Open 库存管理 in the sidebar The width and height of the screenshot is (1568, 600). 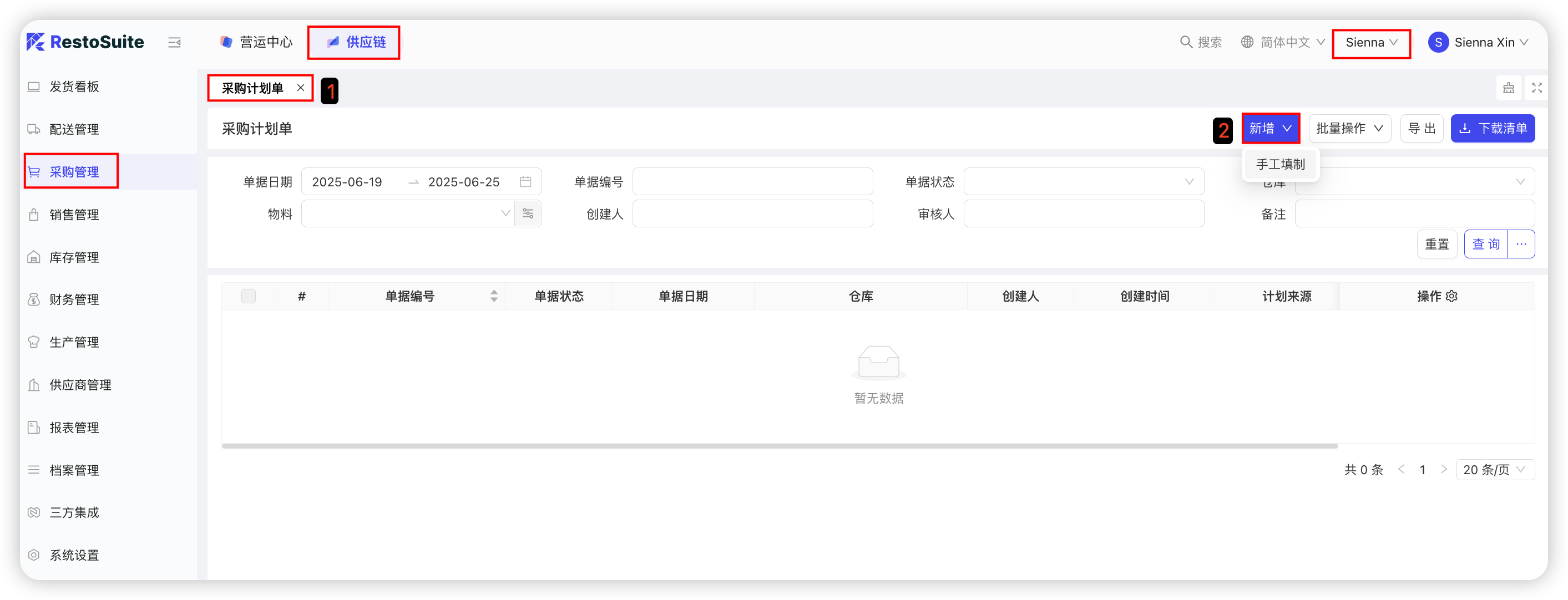click(x=74, y=257)
